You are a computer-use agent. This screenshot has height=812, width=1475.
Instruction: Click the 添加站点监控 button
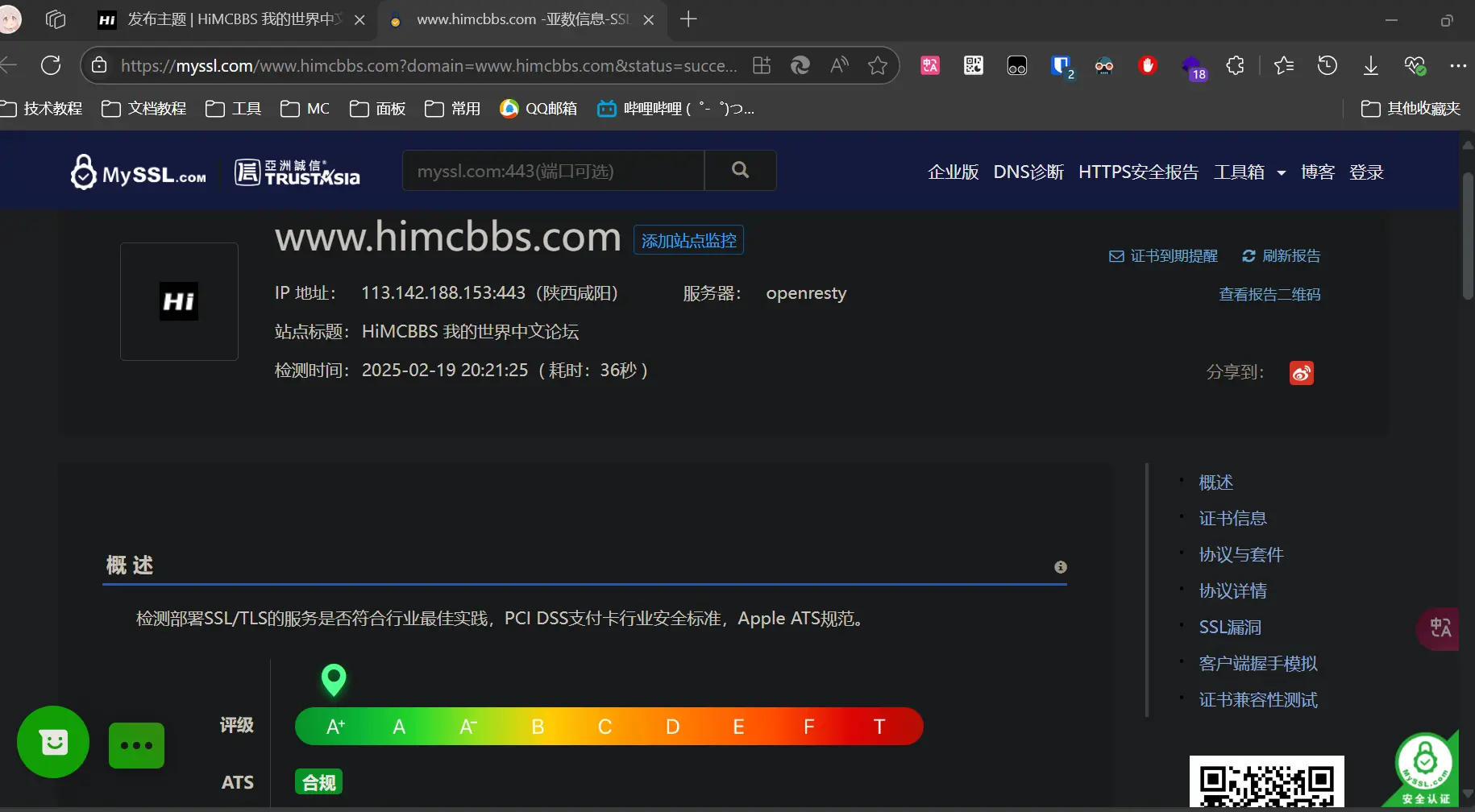tap(688, 240)
